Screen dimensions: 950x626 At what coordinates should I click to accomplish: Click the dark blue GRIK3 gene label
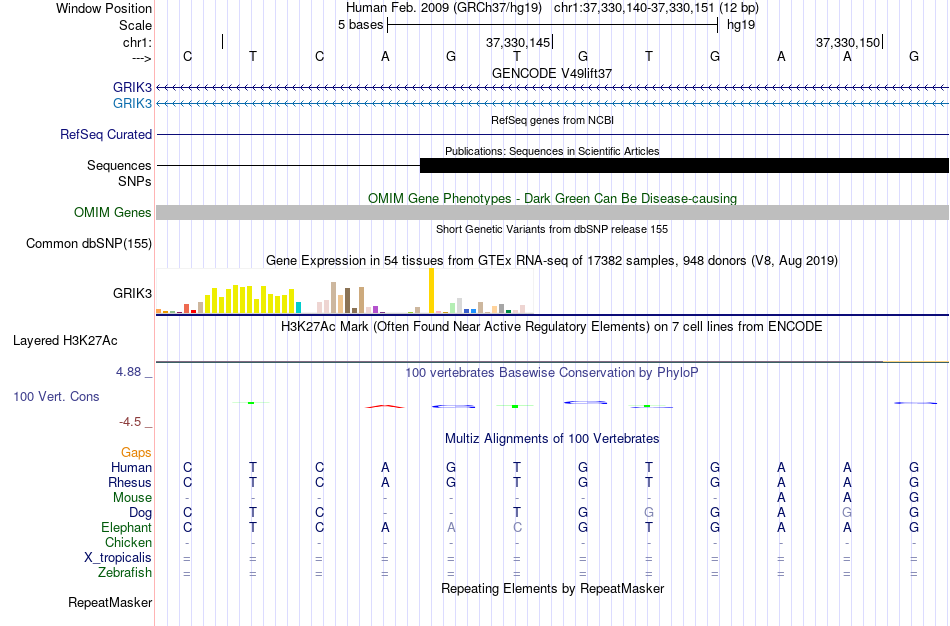tap(132, 87)
